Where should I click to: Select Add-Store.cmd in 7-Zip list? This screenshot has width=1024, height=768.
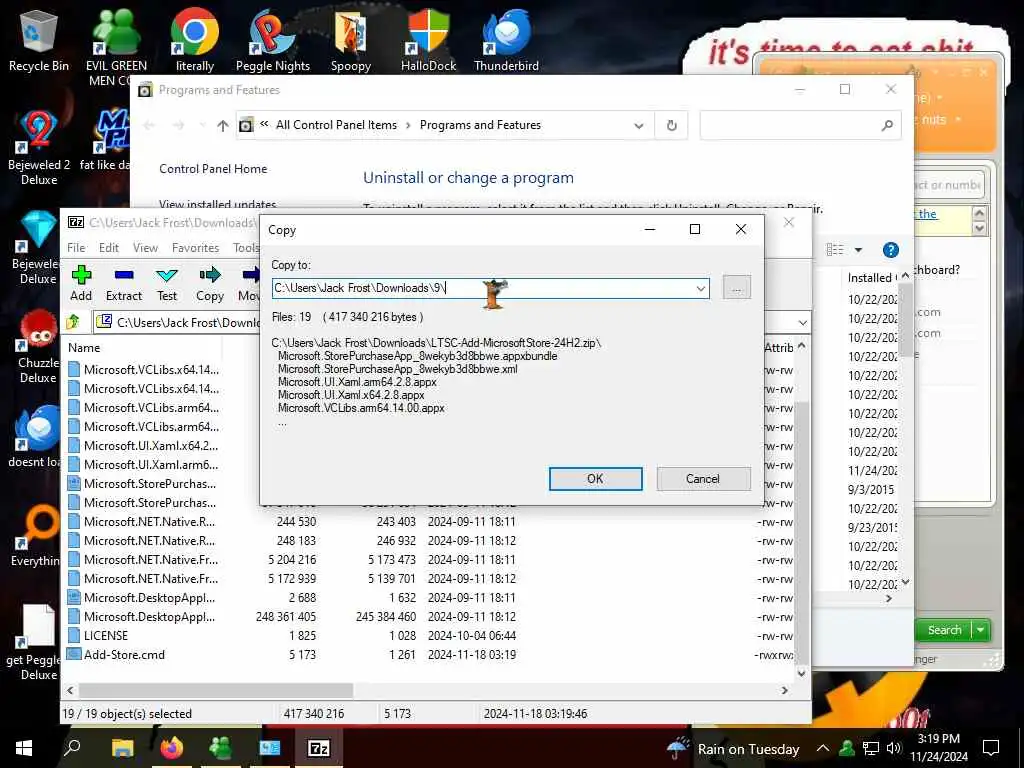point(124,654)
